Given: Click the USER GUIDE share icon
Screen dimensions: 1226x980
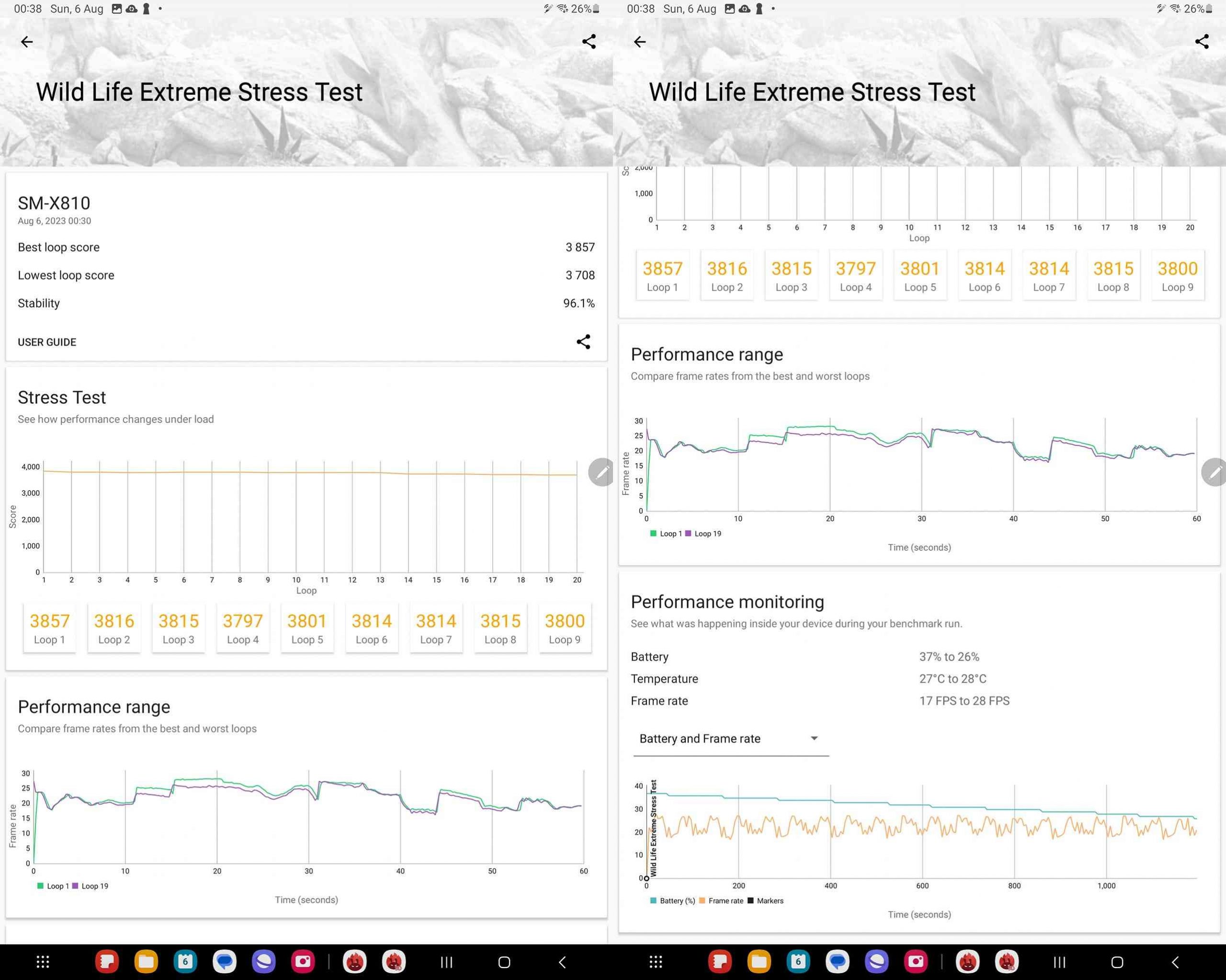Looking at the screenshot, I should pos(584,342).
